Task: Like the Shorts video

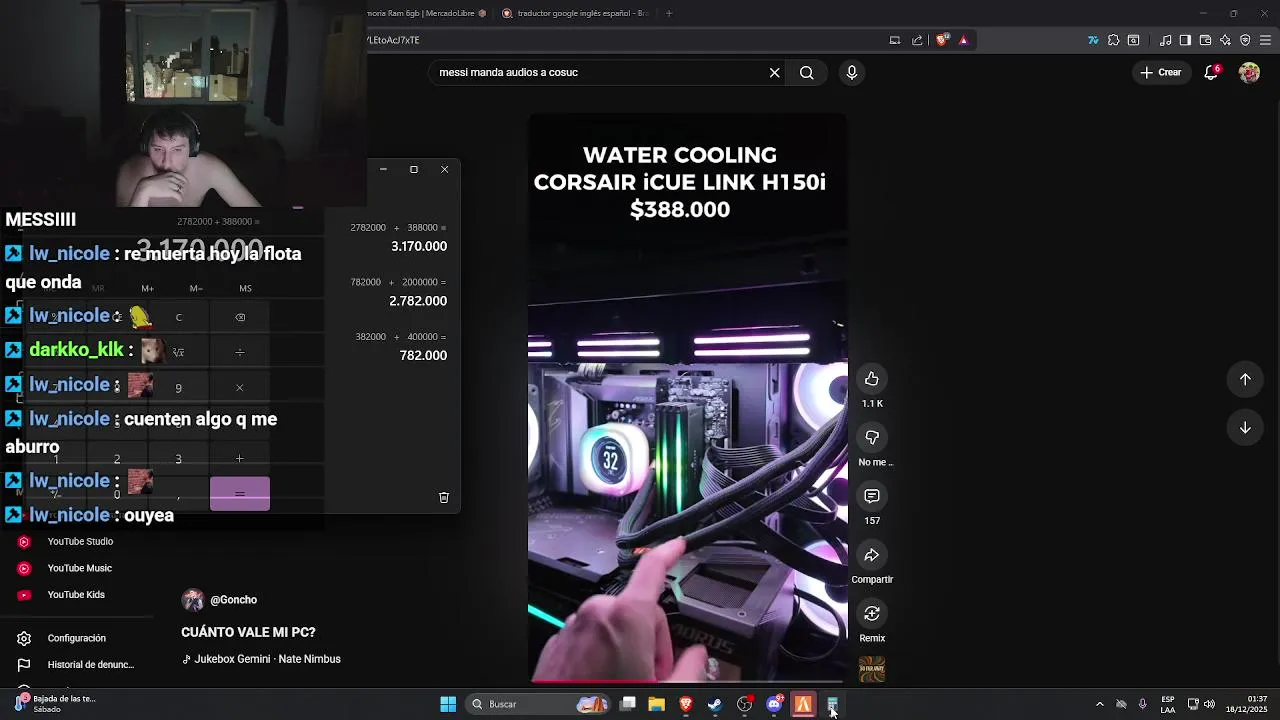Action: [872, 379]
